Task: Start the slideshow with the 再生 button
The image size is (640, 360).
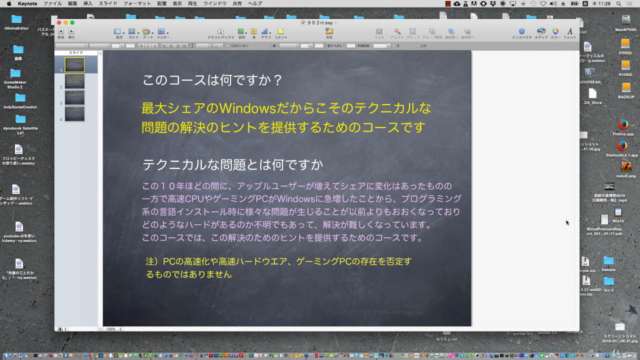Action: click(x=71, y=32)
